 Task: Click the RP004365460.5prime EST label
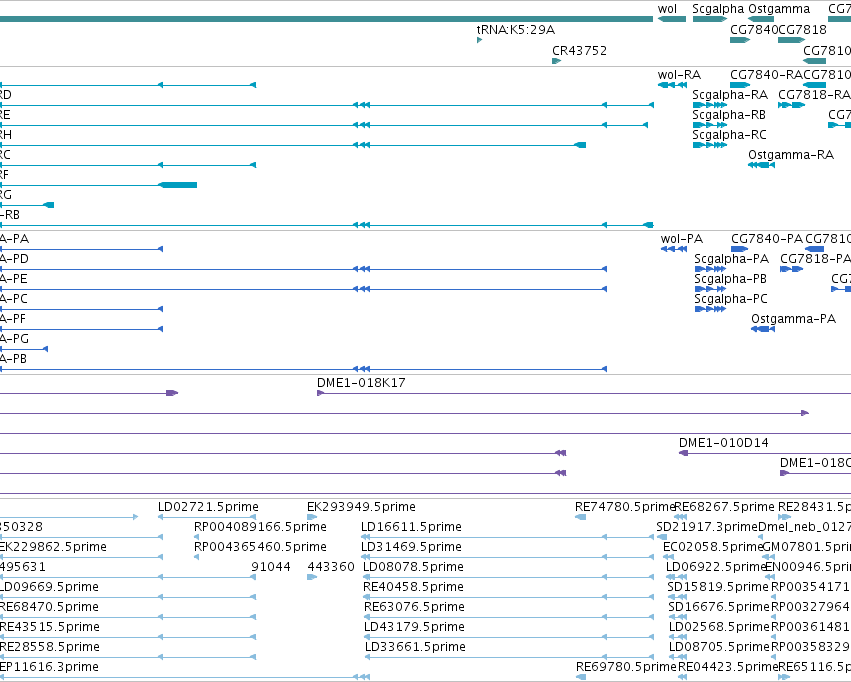260,547
